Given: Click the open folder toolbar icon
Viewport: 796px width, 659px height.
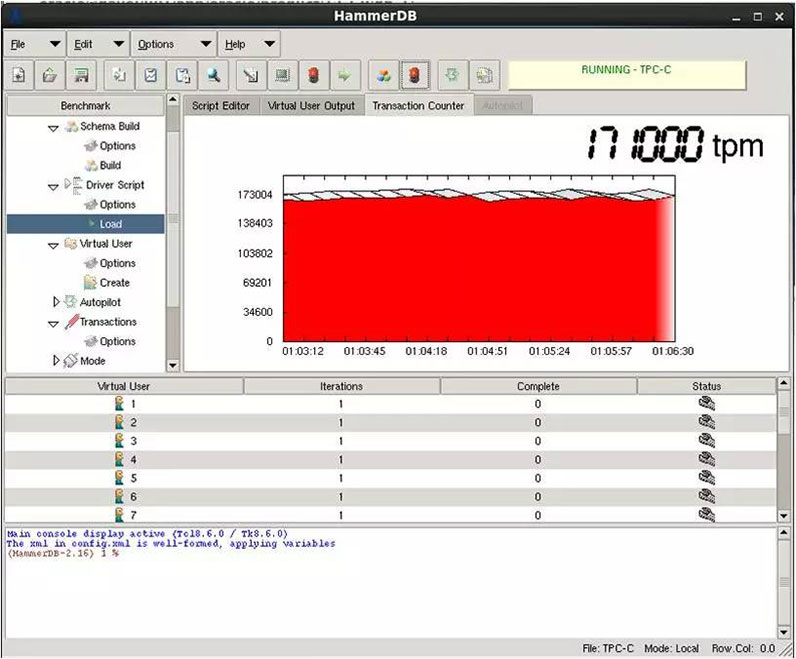Looking at the screenshot, I should pos(50,76).
